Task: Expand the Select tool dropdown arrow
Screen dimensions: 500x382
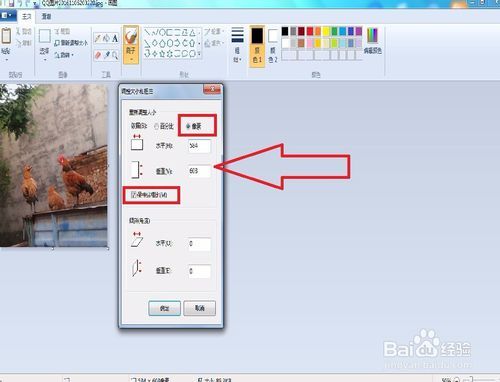Action: (x=45, y=60)
